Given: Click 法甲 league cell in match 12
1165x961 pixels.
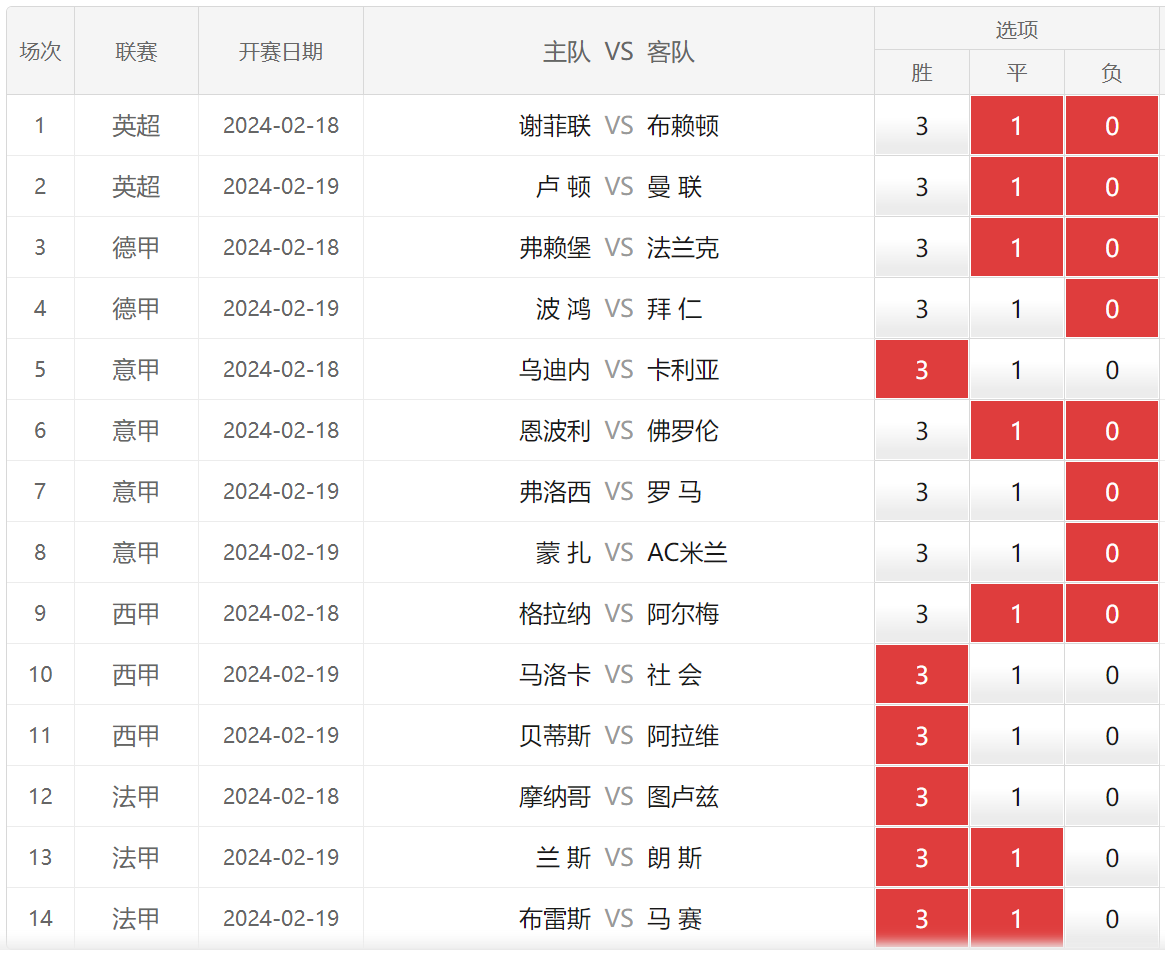Looking at the screenshot, I should point(136,796).
